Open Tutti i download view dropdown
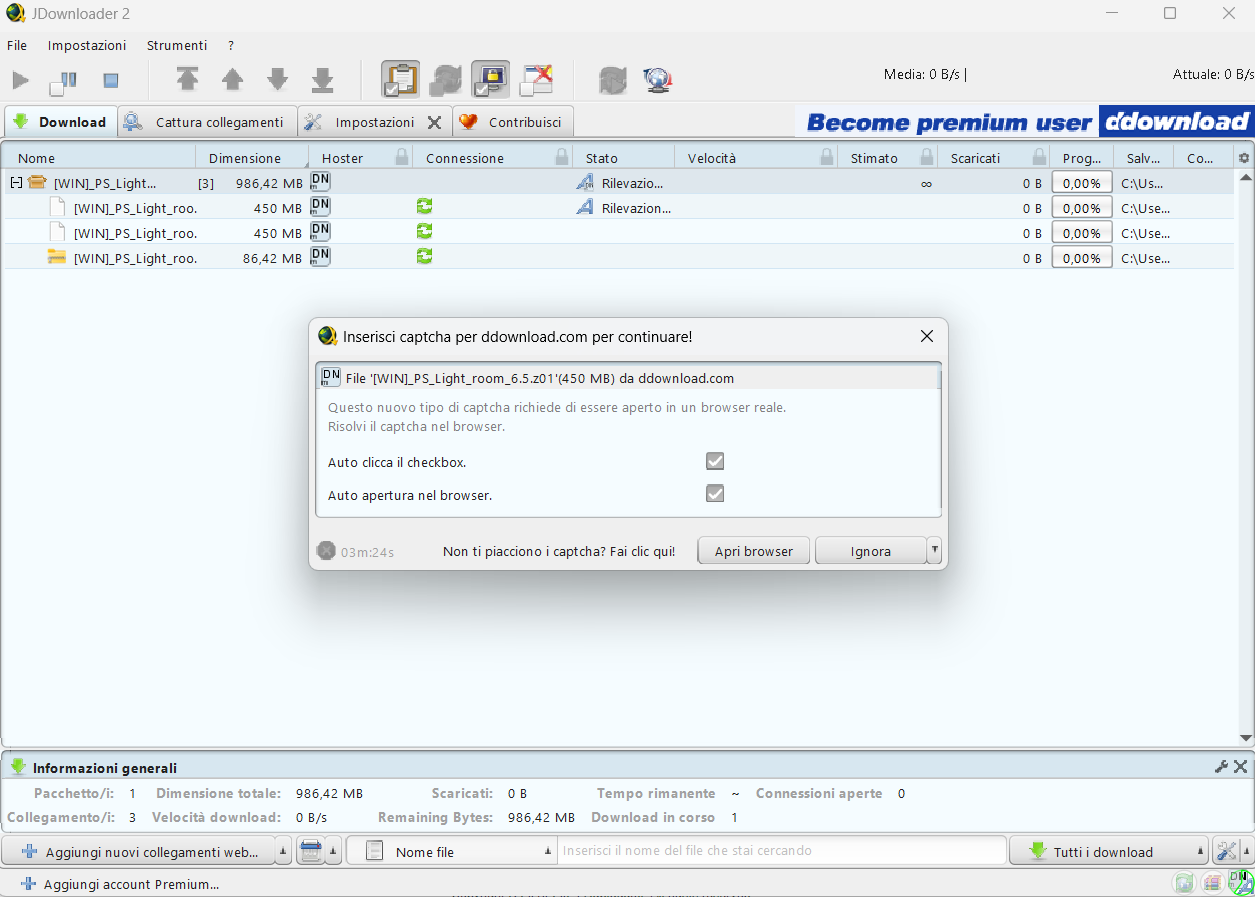This screenshot has width=1255, height=897. click(1109, 852)
